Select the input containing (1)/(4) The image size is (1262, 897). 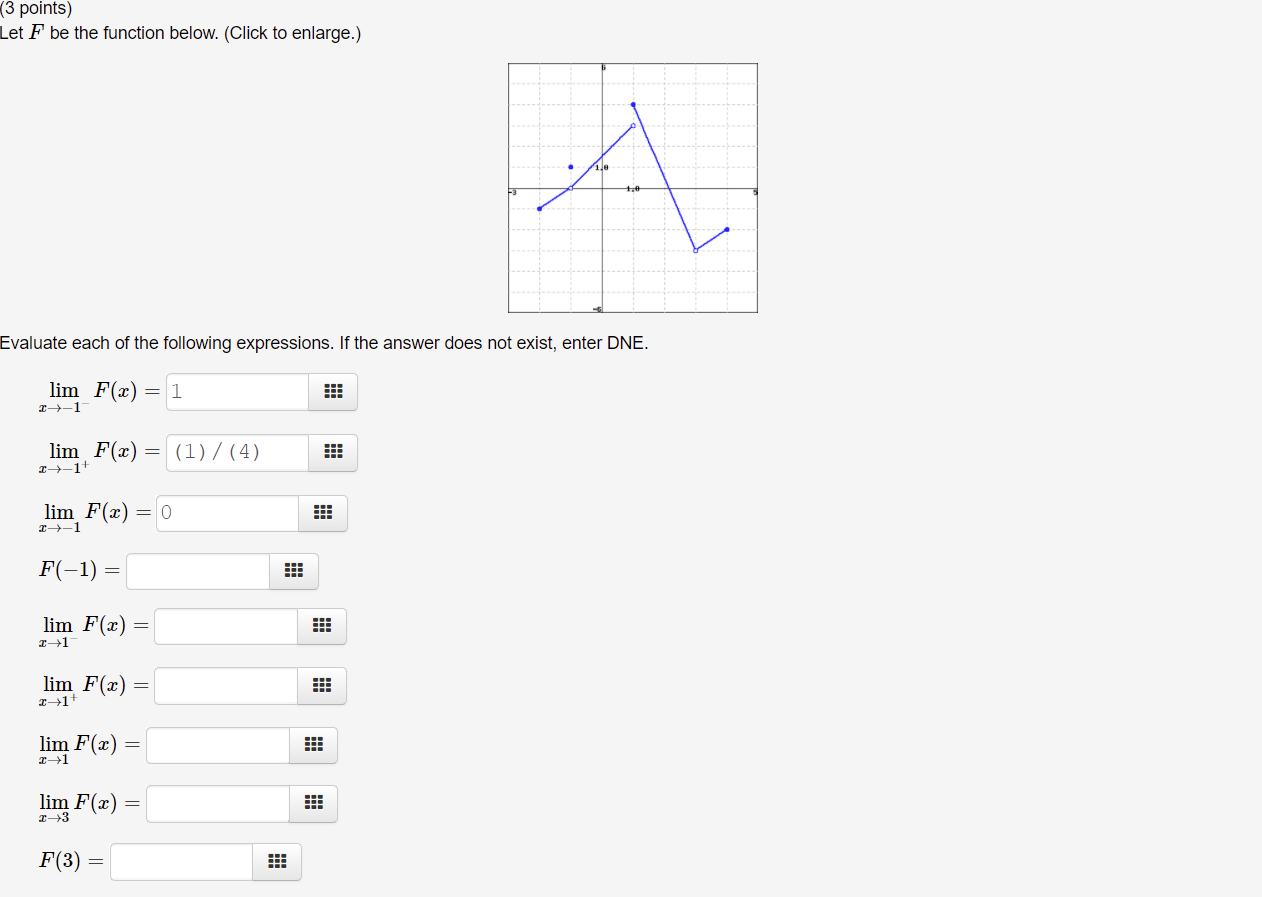(x=237, y=452)
